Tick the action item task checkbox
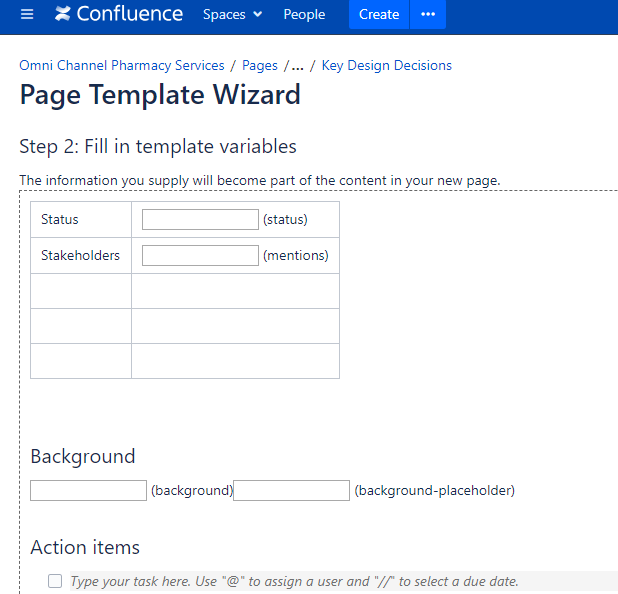618x594 pixels. coord(55,581)
